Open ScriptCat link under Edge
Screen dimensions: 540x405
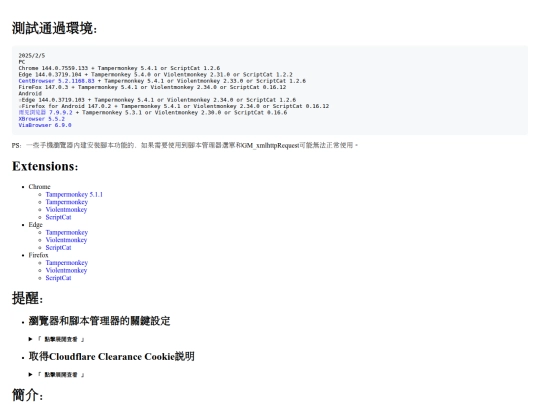coord(58,248)
